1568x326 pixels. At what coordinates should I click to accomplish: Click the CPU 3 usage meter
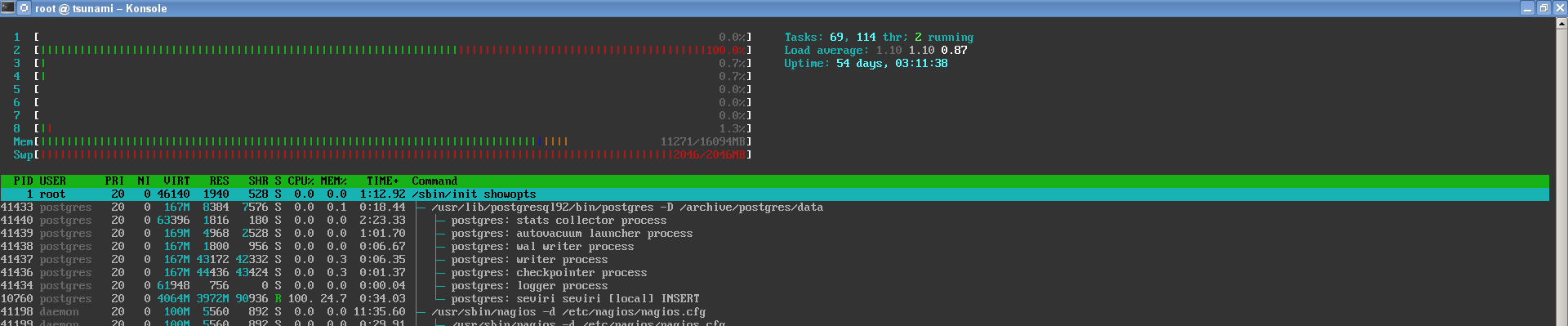pyautogui.click(x=382, y=63)
